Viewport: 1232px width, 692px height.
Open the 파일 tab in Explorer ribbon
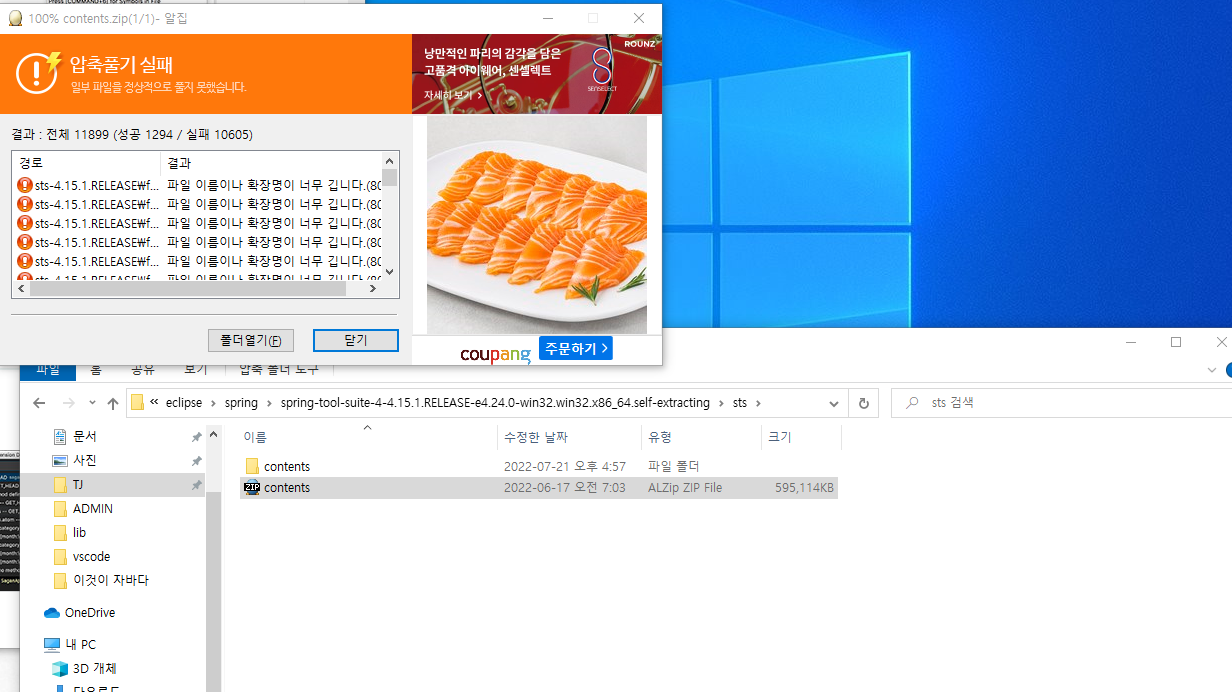coord(47,369)
